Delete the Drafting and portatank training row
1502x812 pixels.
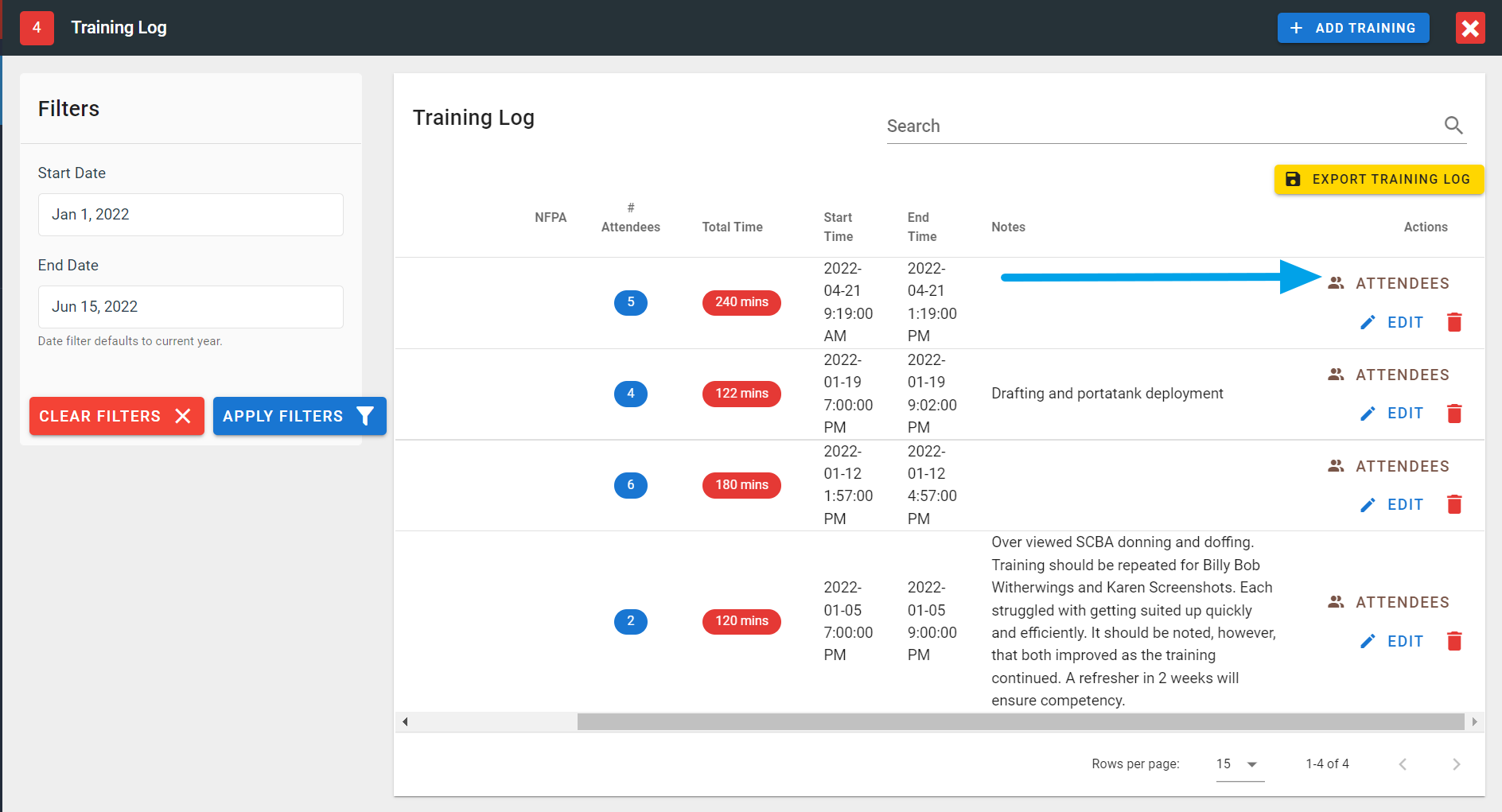(x=1454, y=414)
